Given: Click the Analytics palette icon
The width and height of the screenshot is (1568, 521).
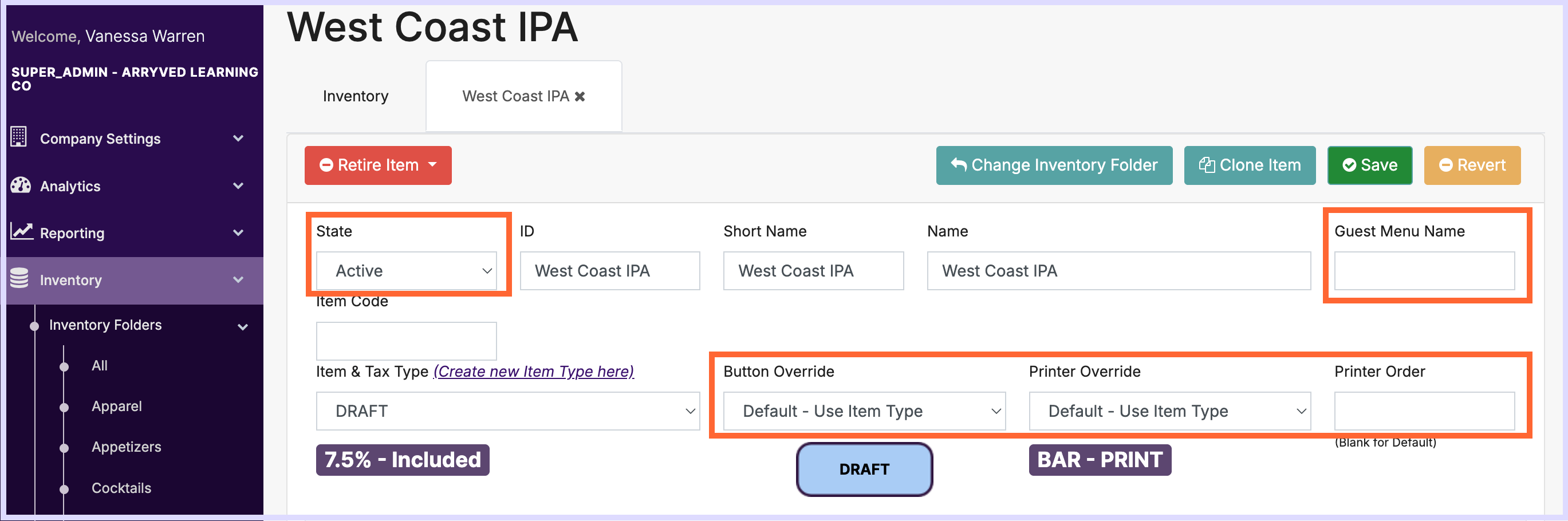Looking at the screenshot, I should pos(21,185).
